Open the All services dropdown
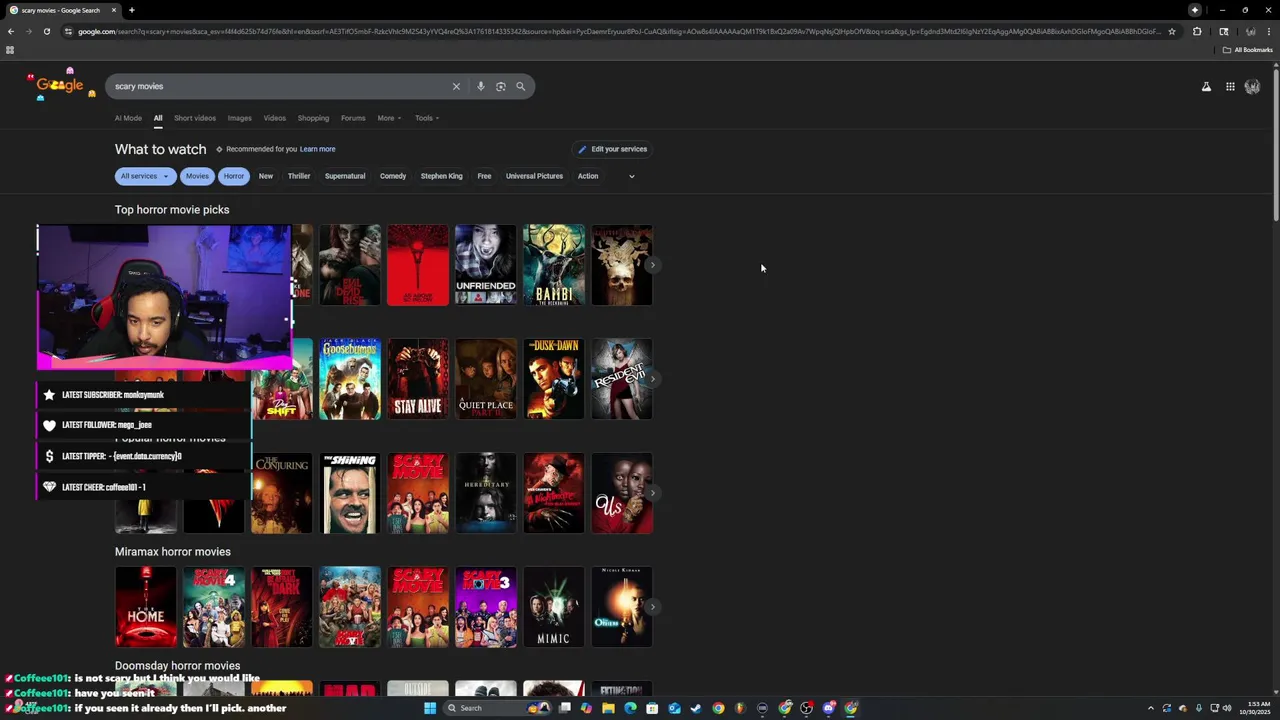The image size is (1280, 720). 145,176
